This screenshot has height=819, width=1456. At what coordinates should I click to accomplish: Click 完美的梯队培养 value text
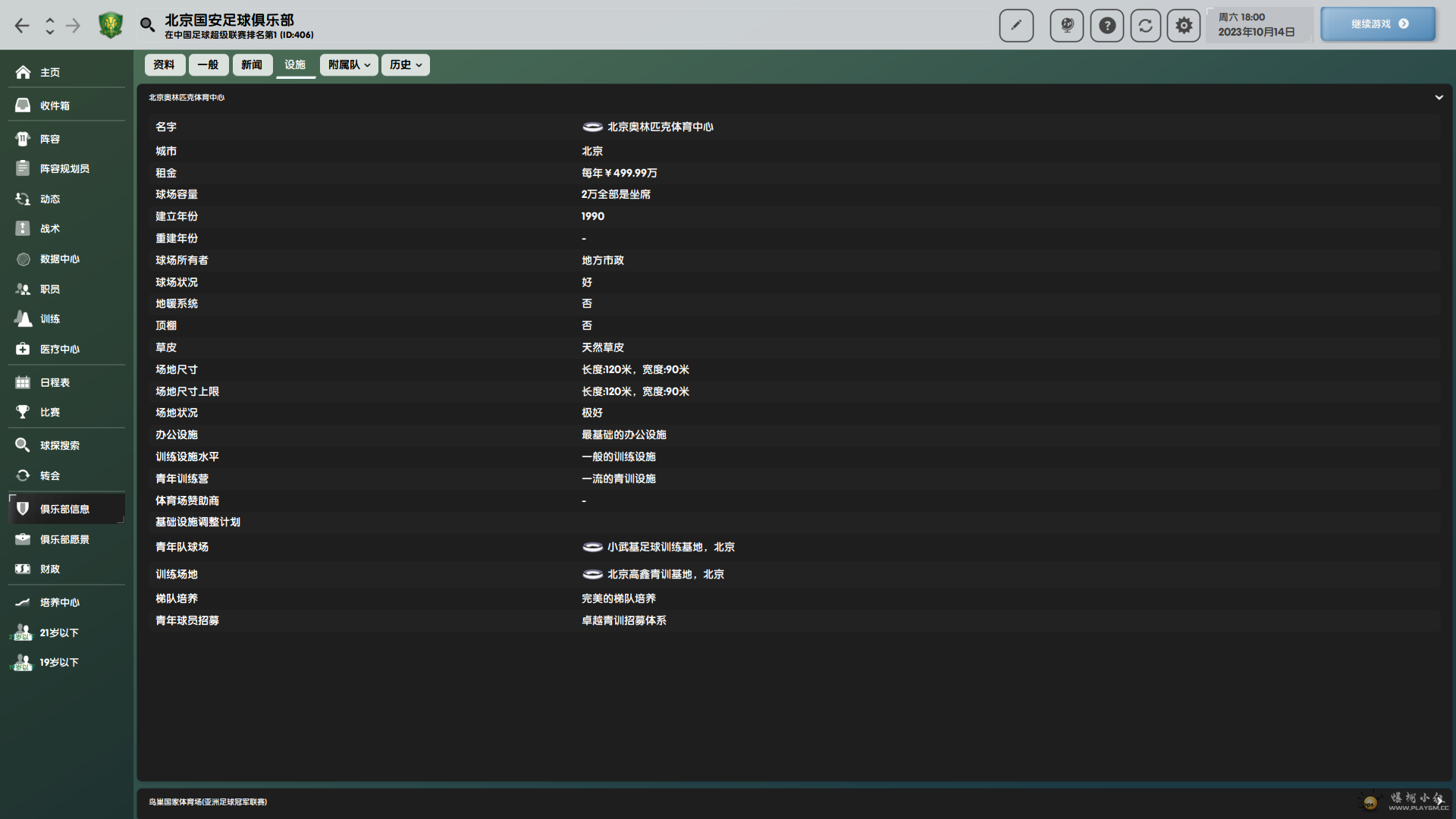pos(619,598)
